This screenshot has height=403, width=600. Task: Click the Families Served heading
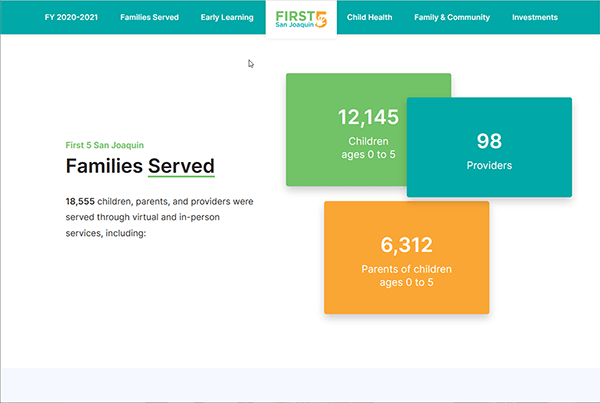click(140, 166)
